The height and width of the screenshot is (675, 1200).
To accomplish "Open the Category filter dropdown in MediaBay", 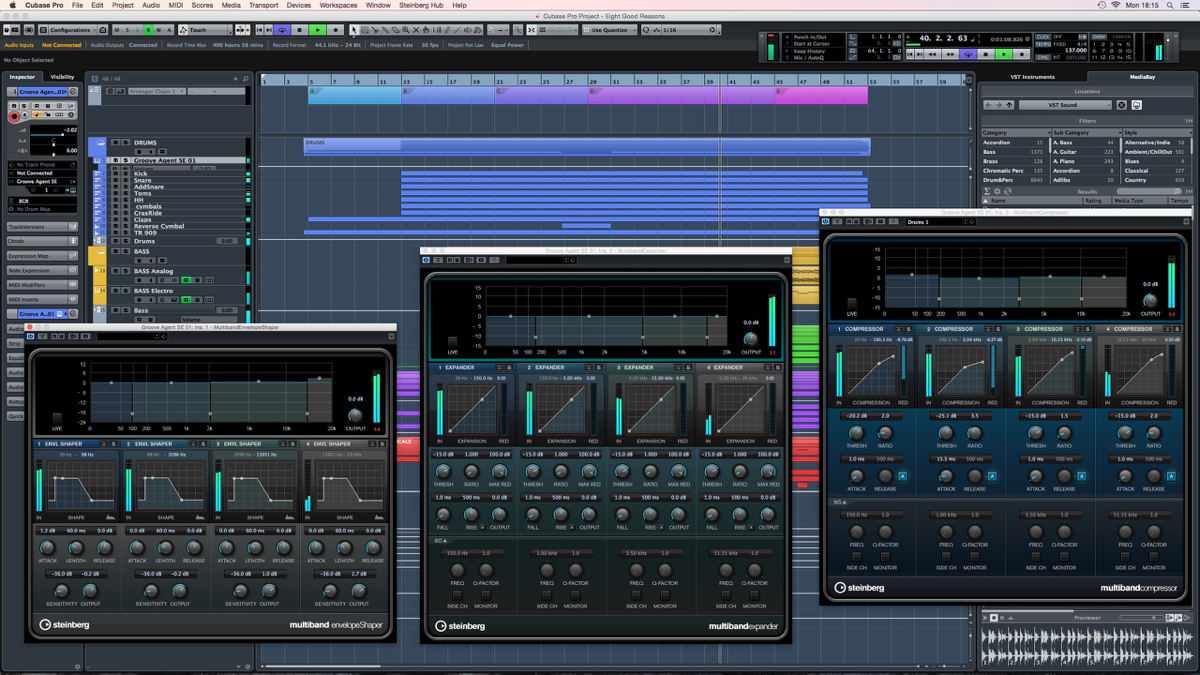I will [x=1049, y=133].
